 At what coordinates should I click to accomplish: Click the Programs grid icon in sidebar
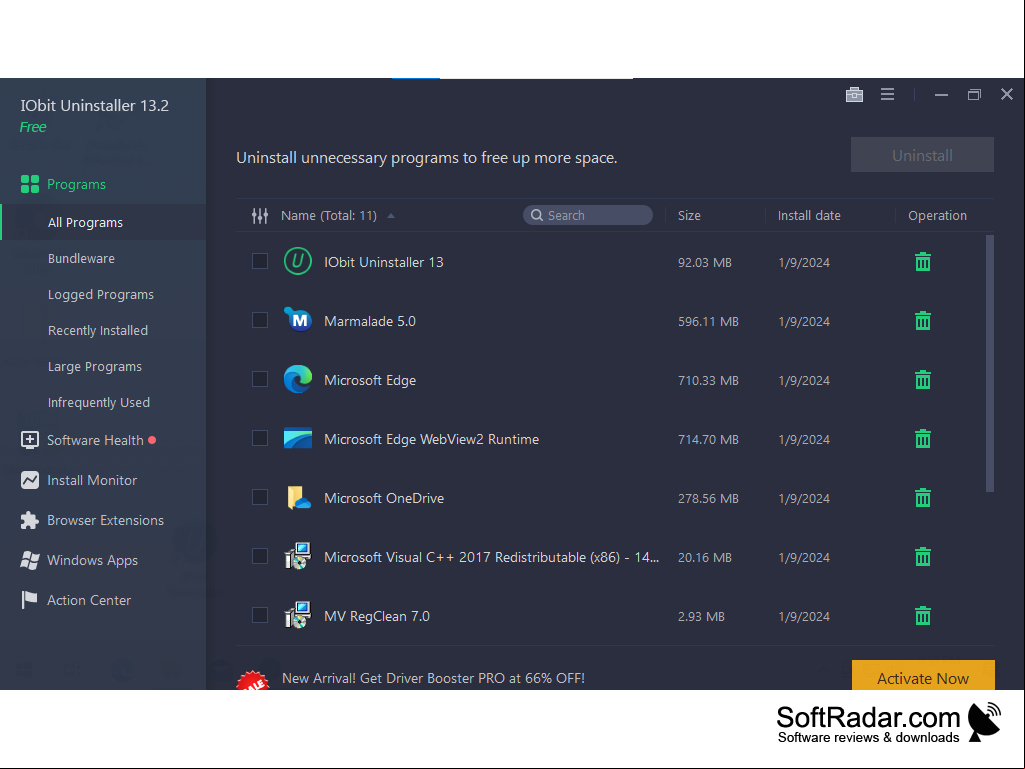[x=29, y=184]
